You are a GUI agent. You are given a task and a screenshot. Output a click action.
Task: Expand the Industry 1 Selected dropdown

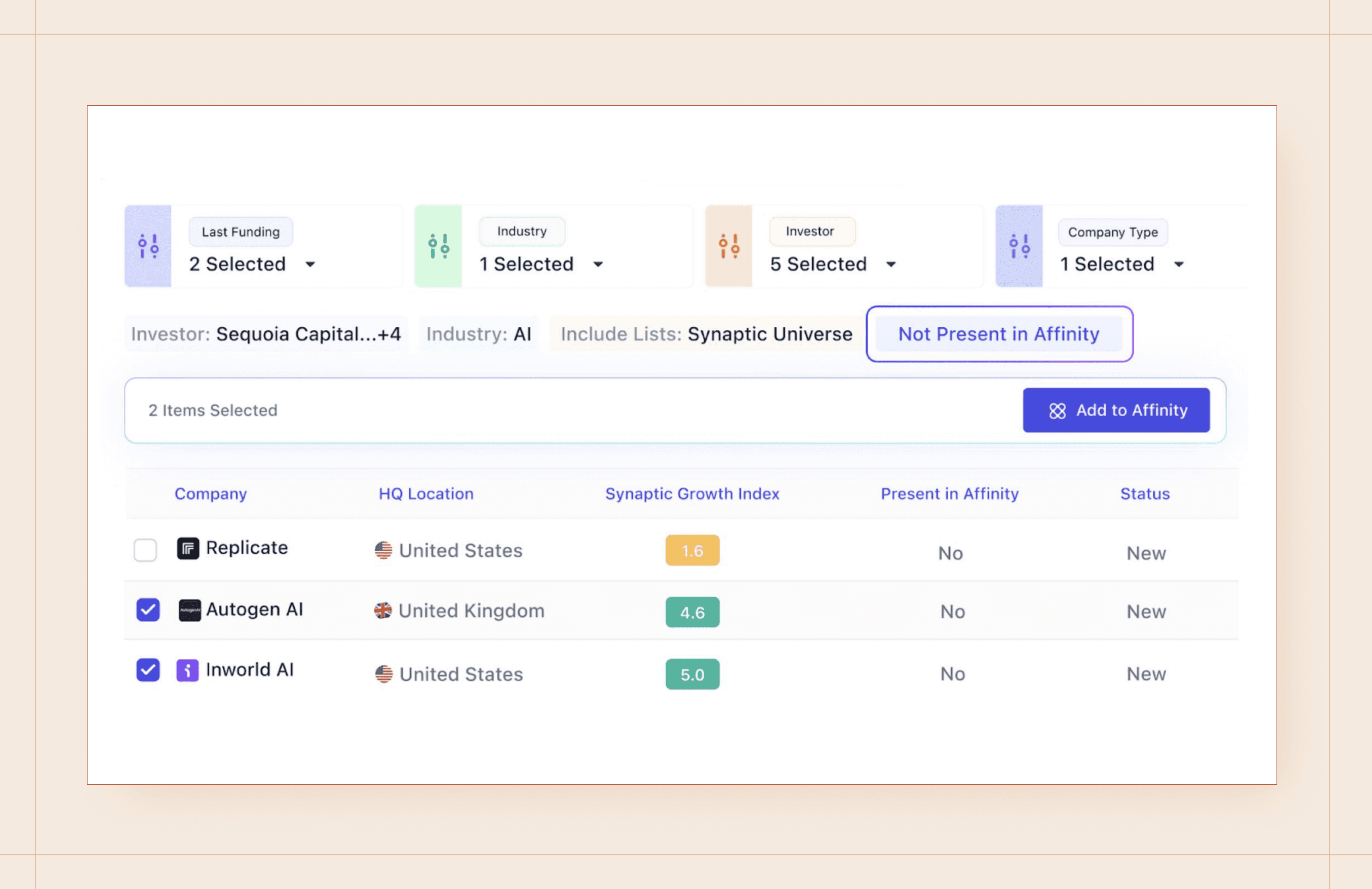pyautogui.click(x=541, y=265)
